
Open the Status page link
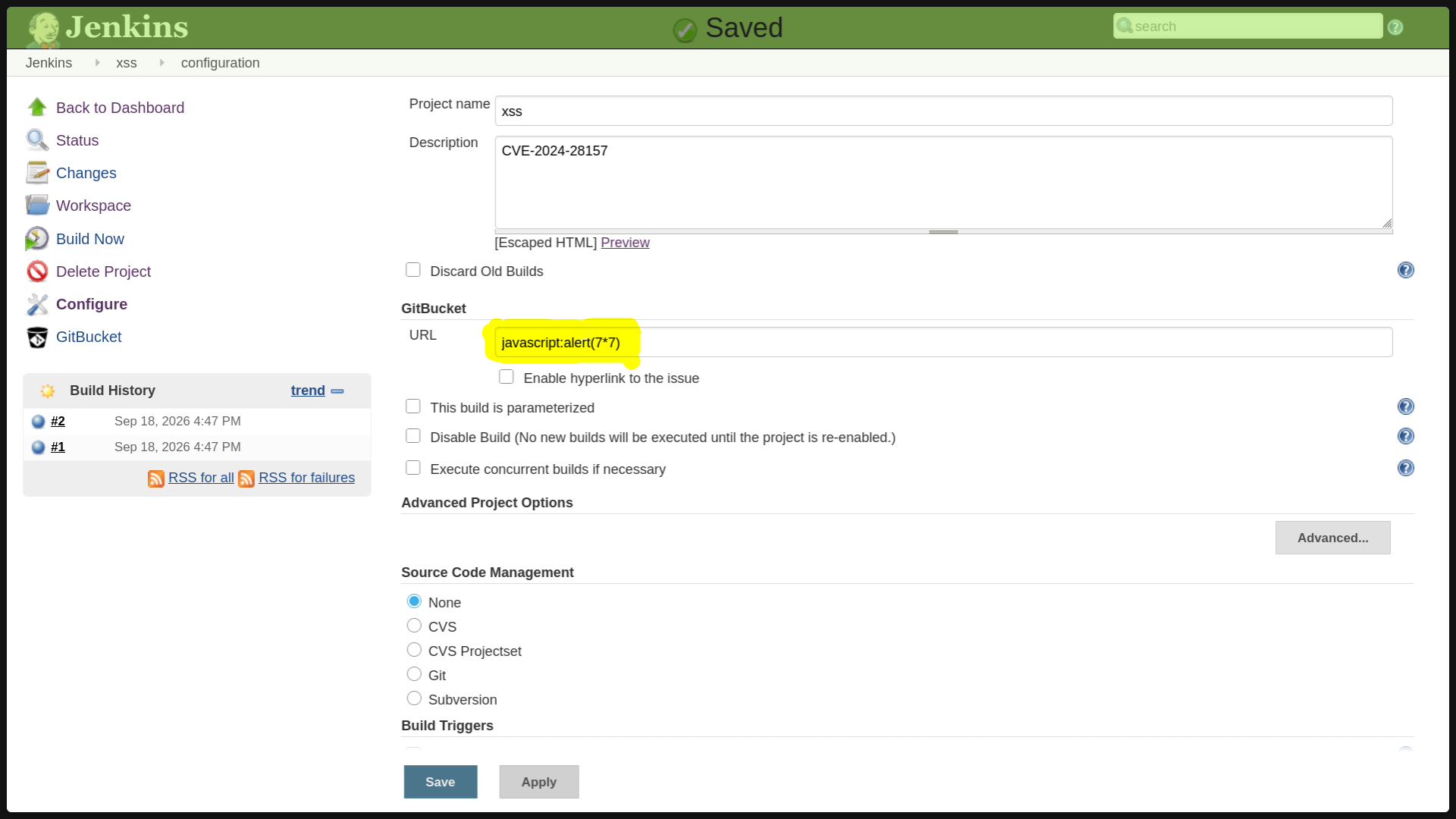pos(77,140)
